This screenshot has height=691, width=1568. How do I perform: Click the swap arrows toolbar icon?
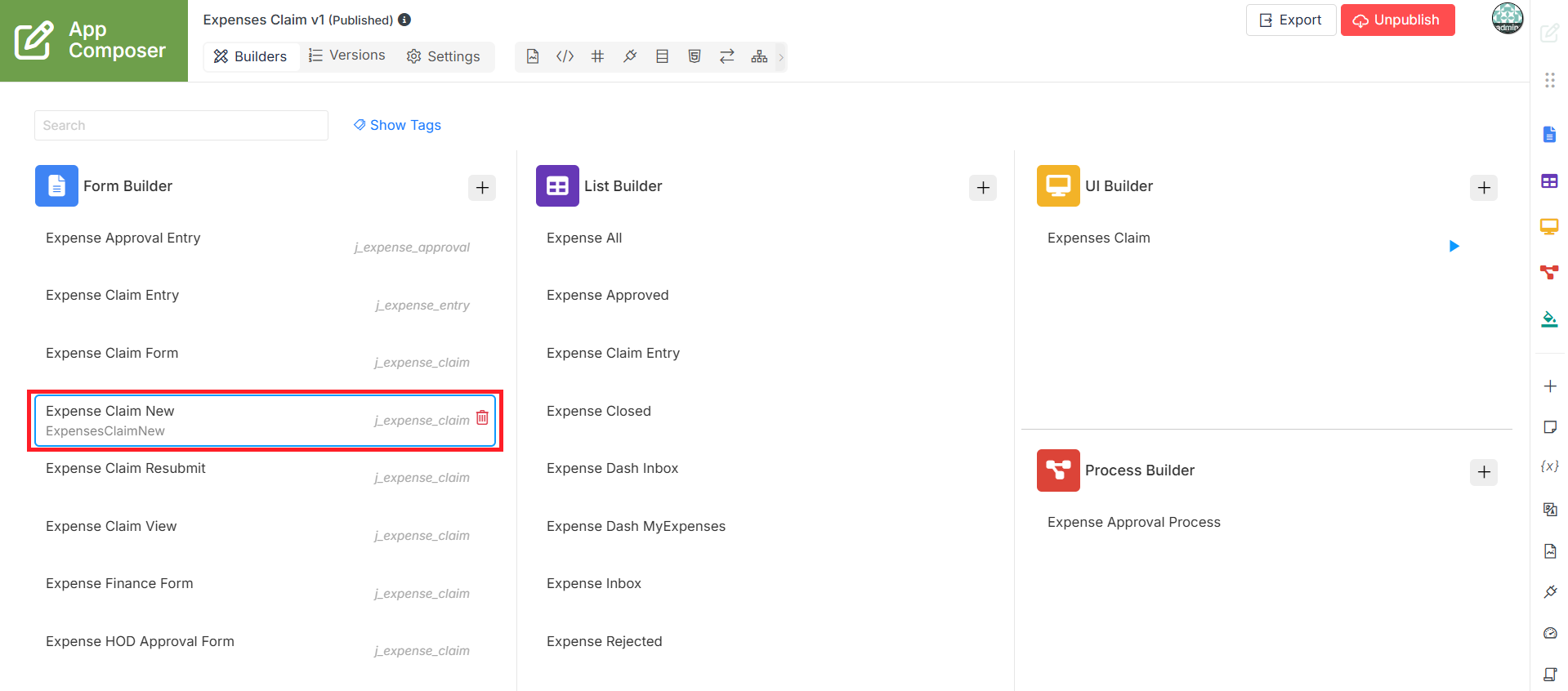727,56
